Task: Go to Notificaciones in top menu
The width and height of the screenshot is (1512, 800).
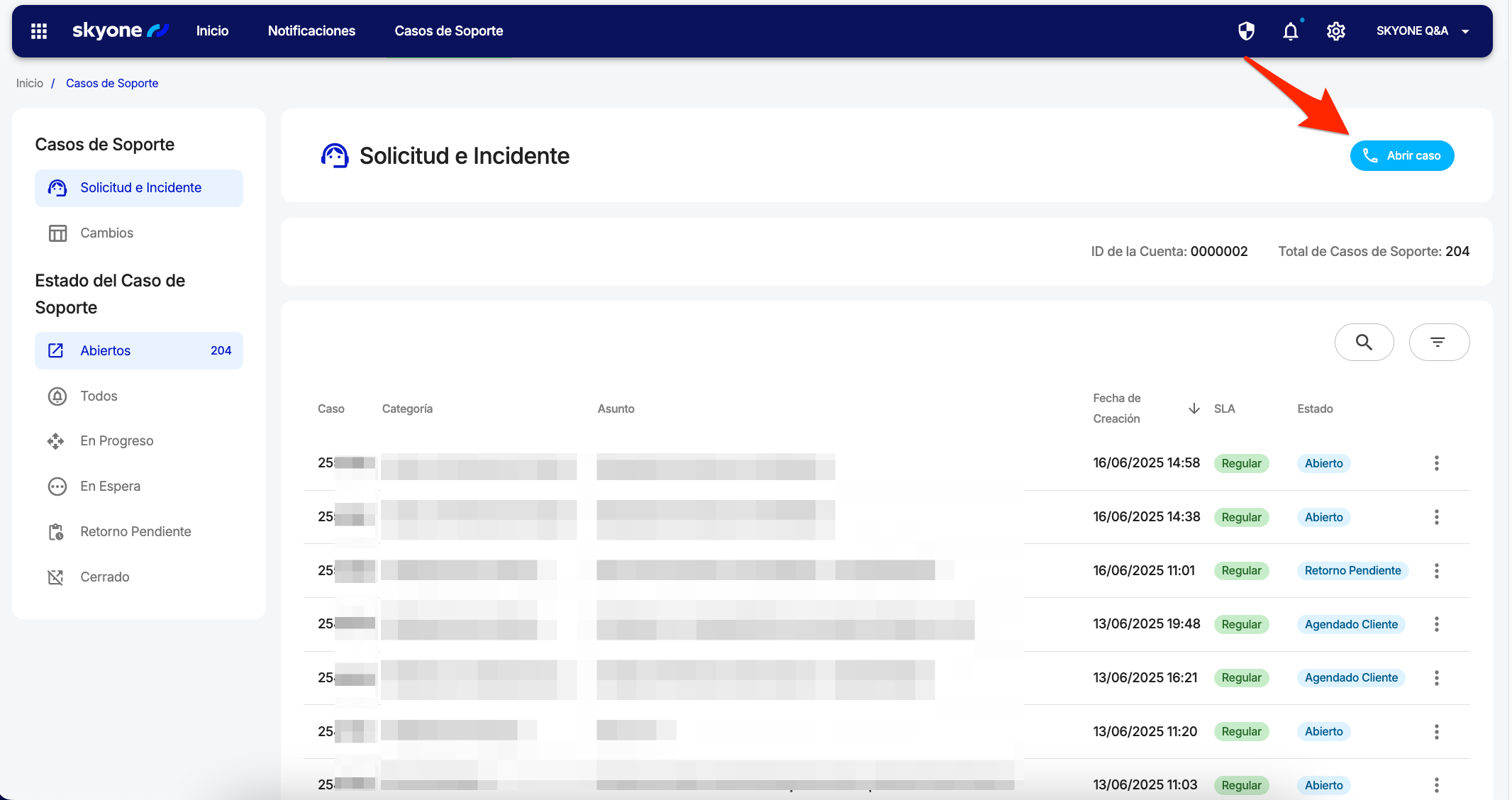Action: coord(311,31)
